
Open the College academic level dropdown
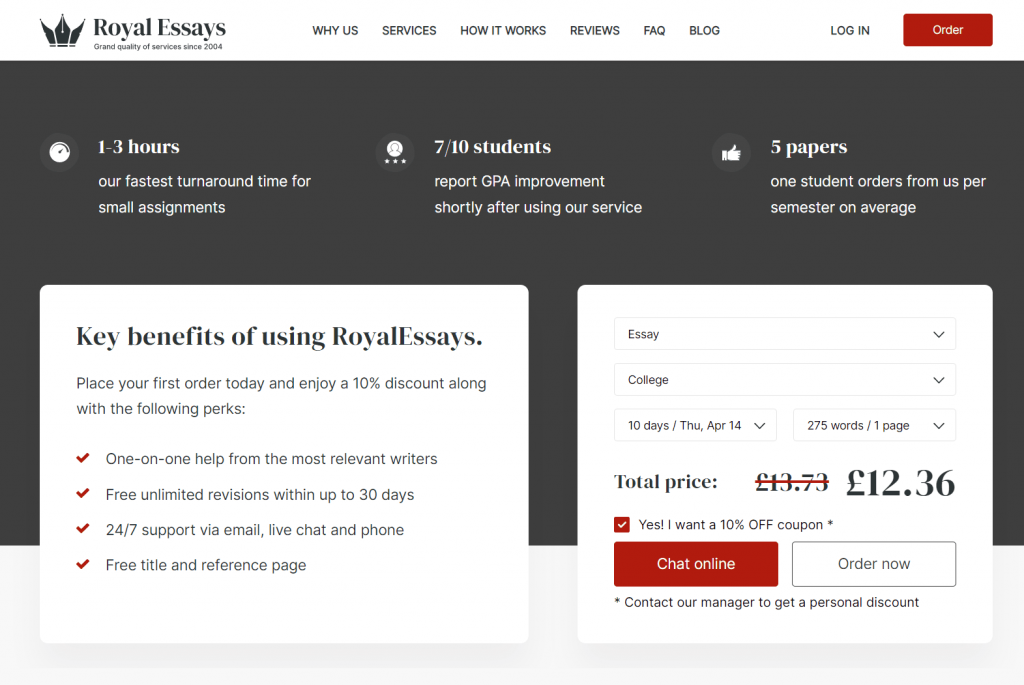[x=785, y=379]
